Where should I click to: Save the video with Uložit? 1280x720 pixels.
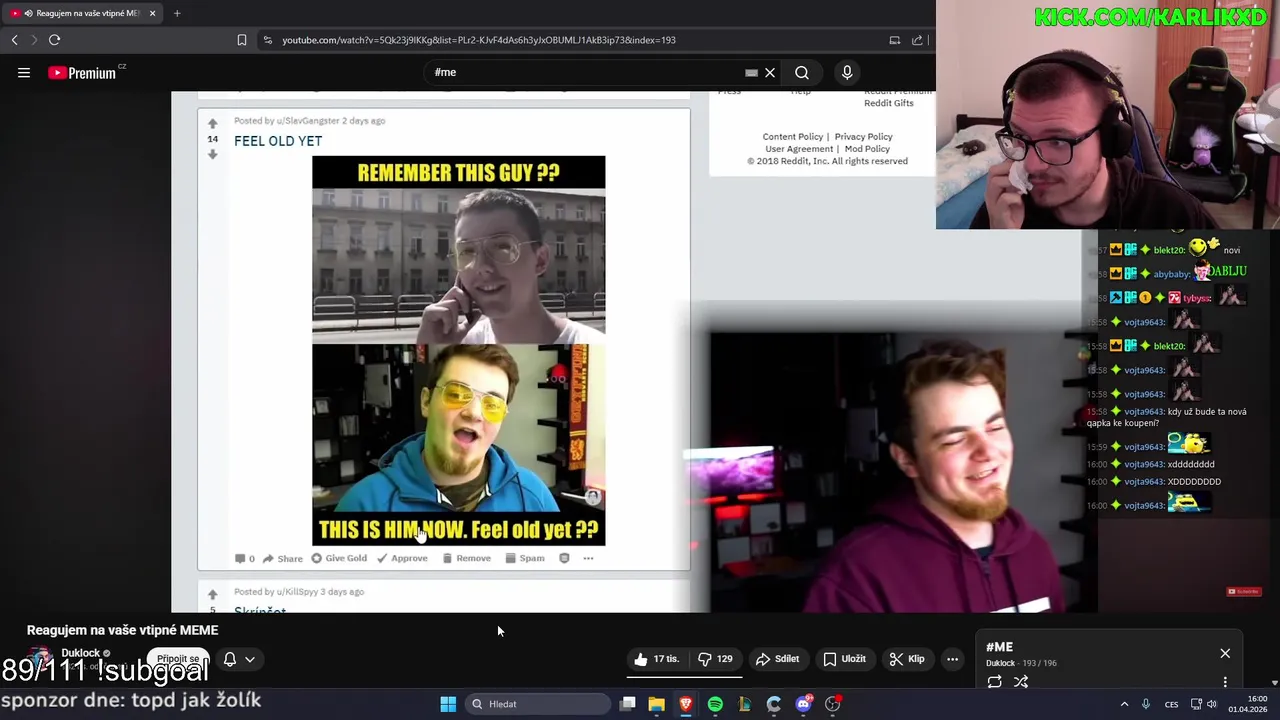[x=844, y=659]
